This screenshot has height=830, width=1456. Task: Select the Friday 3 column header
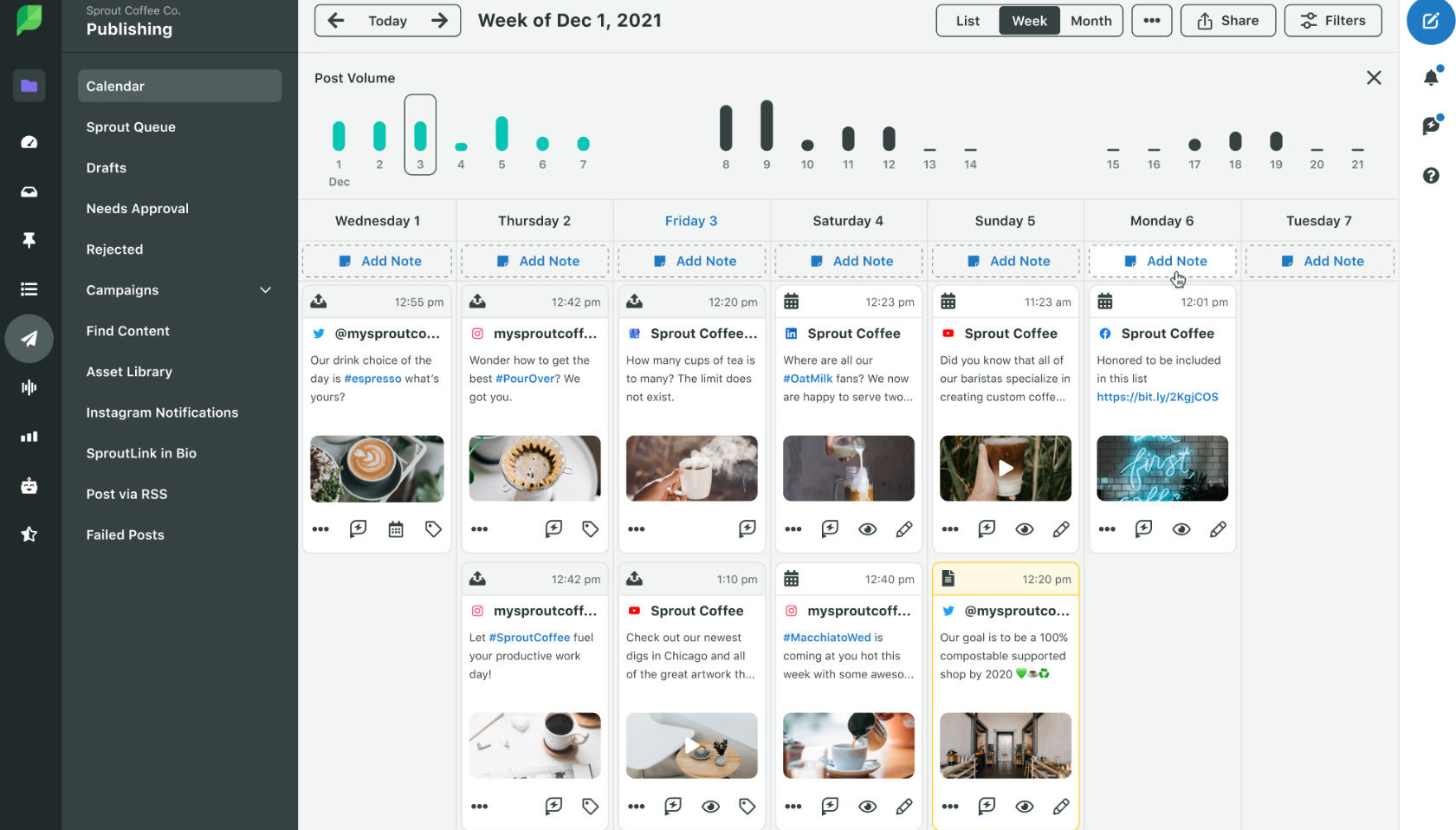click(x=691, y=221)
